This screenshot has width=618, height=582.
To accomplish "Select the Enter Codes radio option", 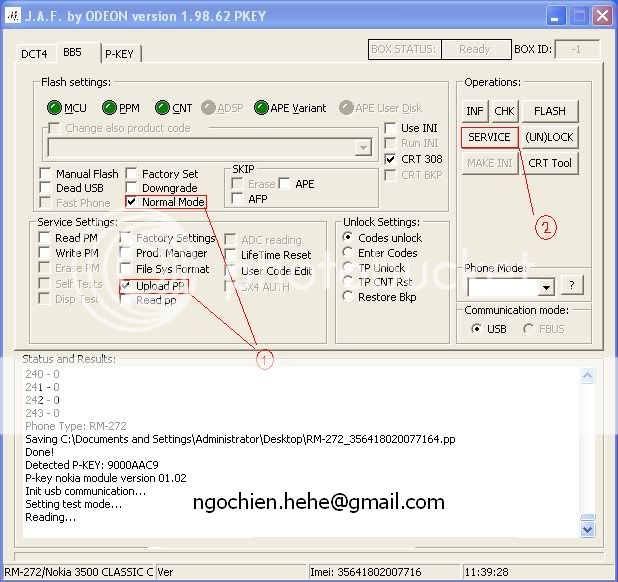I will [x=348, y=253].
